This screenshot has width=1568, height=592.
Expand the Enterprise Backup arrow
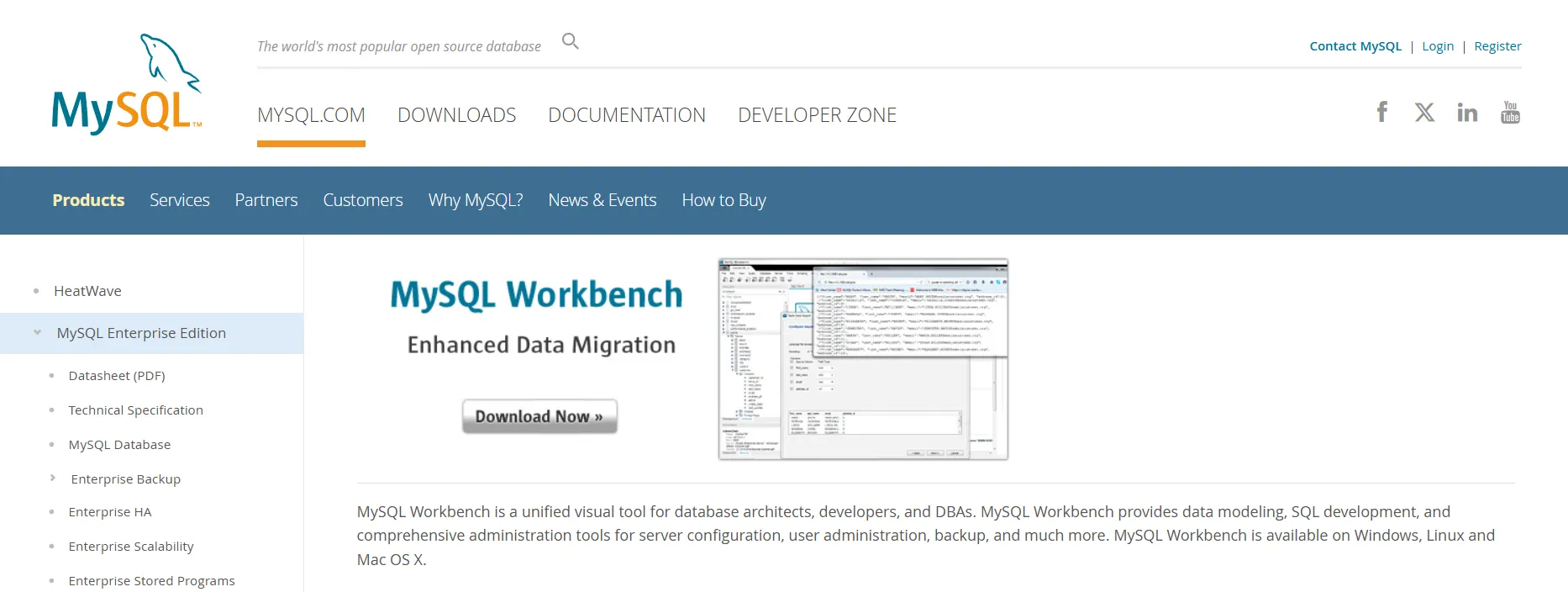click(x=53, y=478)
